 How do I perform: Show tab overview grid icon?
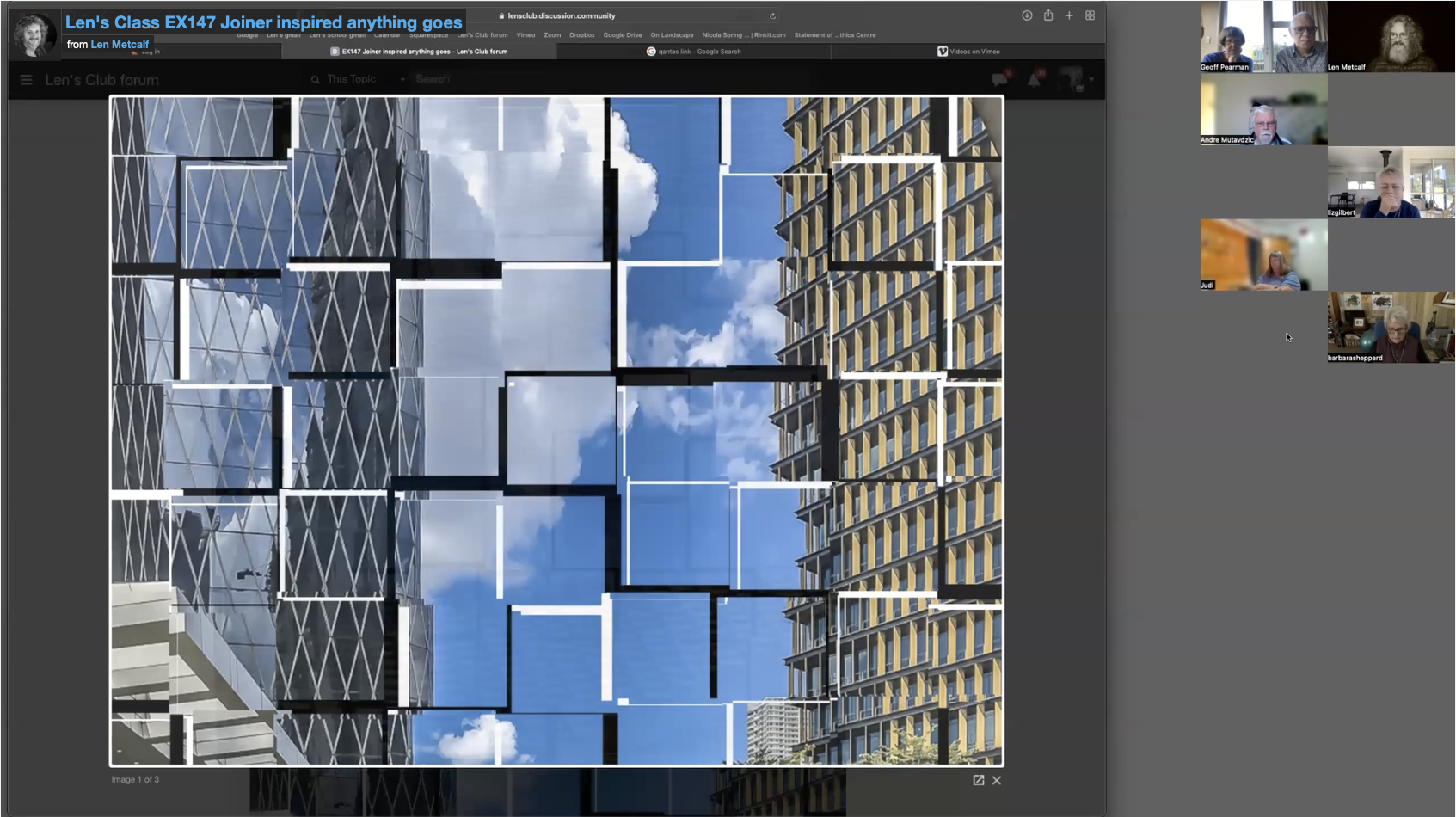tap(1090, 15)
